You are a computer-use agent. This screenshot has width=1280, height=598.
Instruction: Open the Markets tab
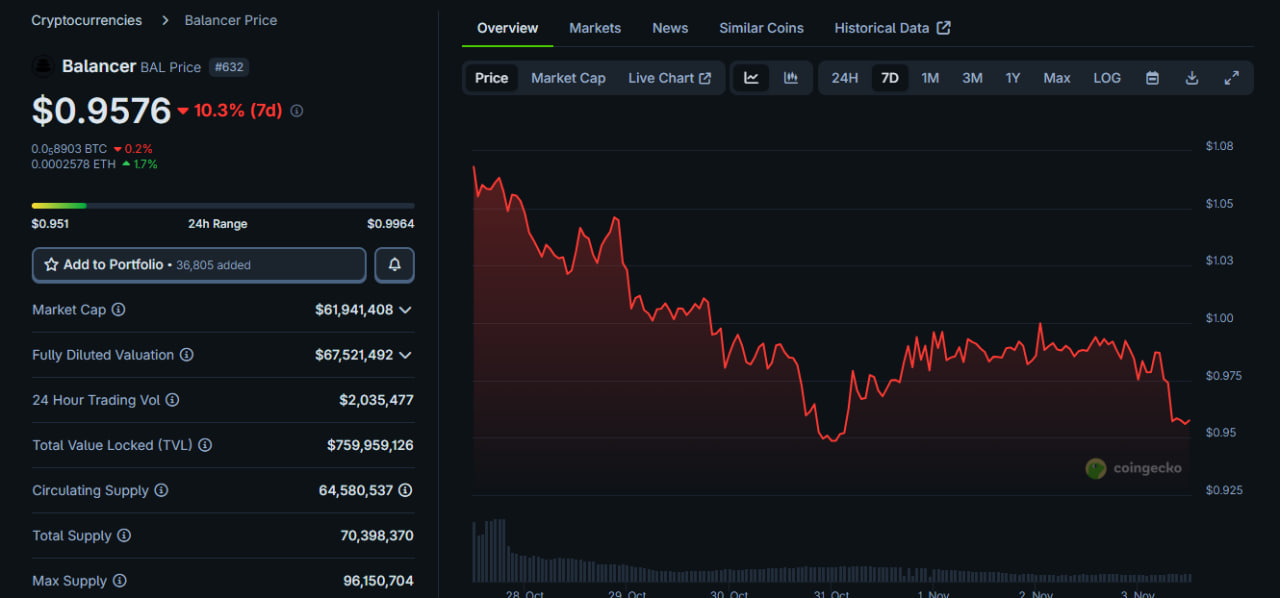click(595, 28)
